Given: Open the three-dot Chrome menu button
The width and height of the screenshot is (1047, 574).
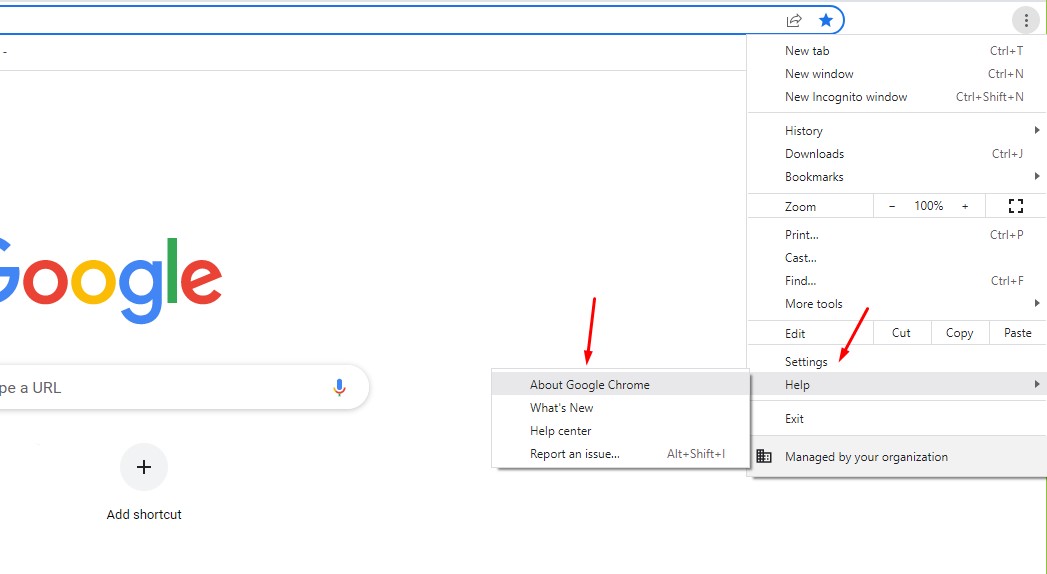Looking at the screenshot, I should pos(1026,21).
